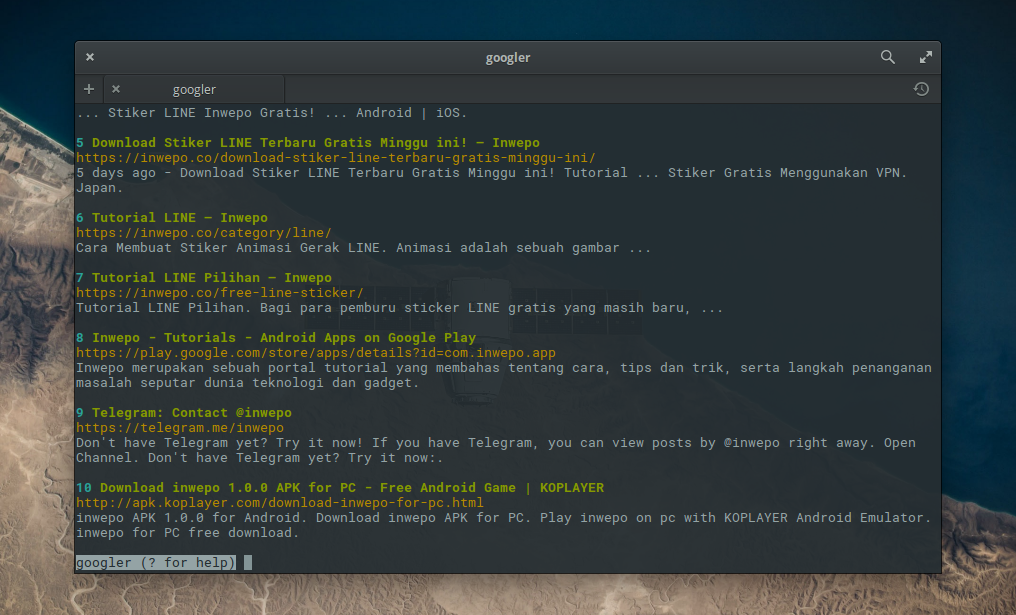Click the snippet starting '5 days ago'
1016x615 pixels.
(x=491, y=180)
